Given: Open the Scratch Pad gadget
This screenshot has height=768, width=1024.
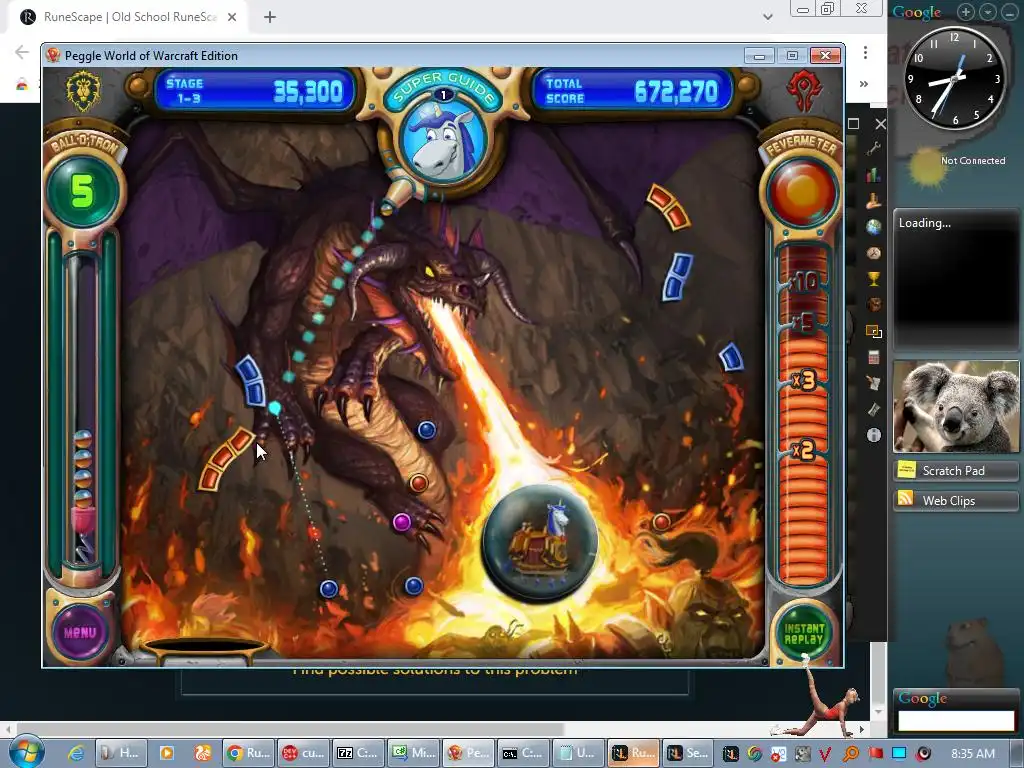Looking at the screenshot, I should (x=955, y=470).
